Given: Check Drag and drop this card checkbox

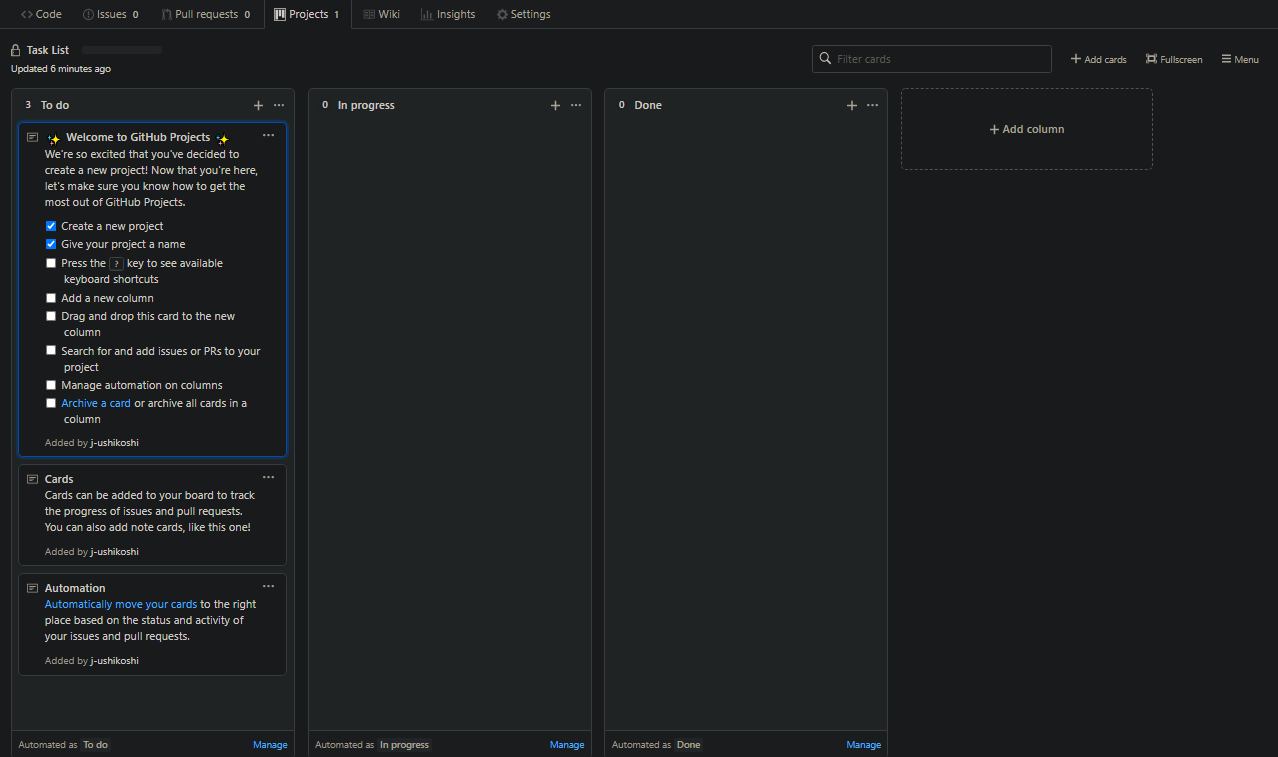Looking at the screenshot, I should tap(51, 316).
